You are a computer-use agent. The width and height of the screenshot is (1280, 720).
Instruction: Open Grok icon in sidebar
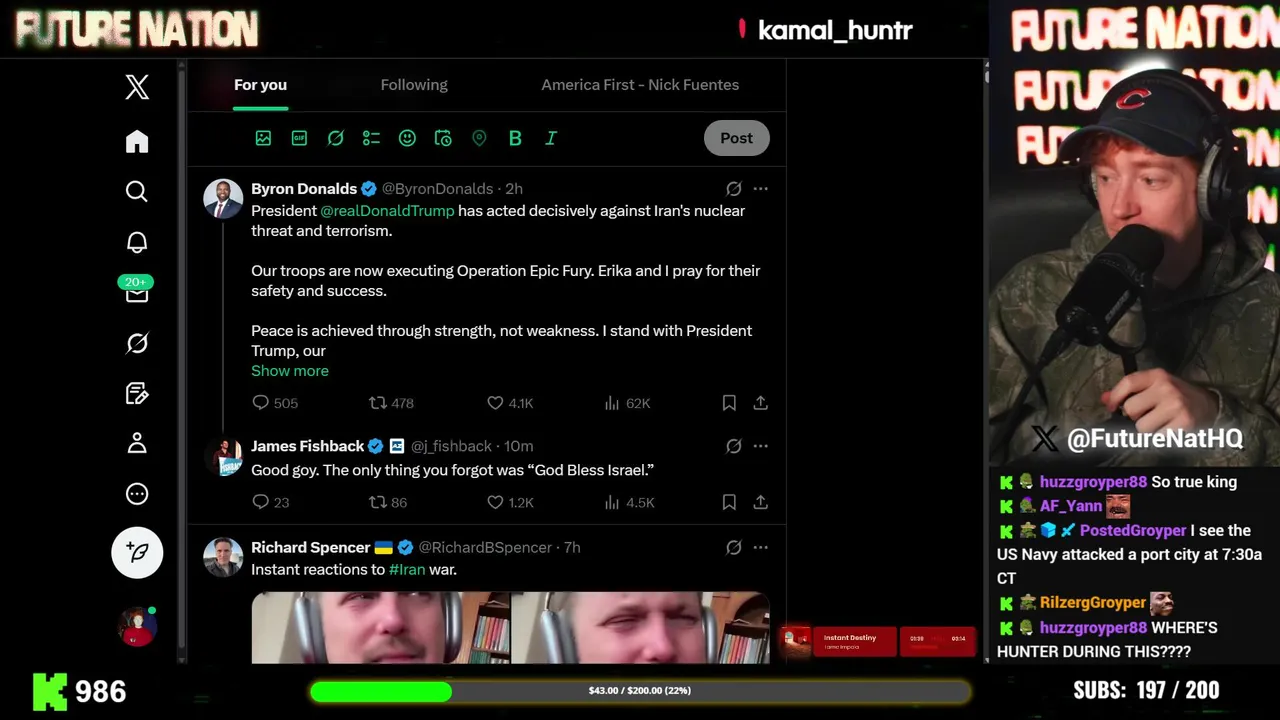(x=137, y=343)
